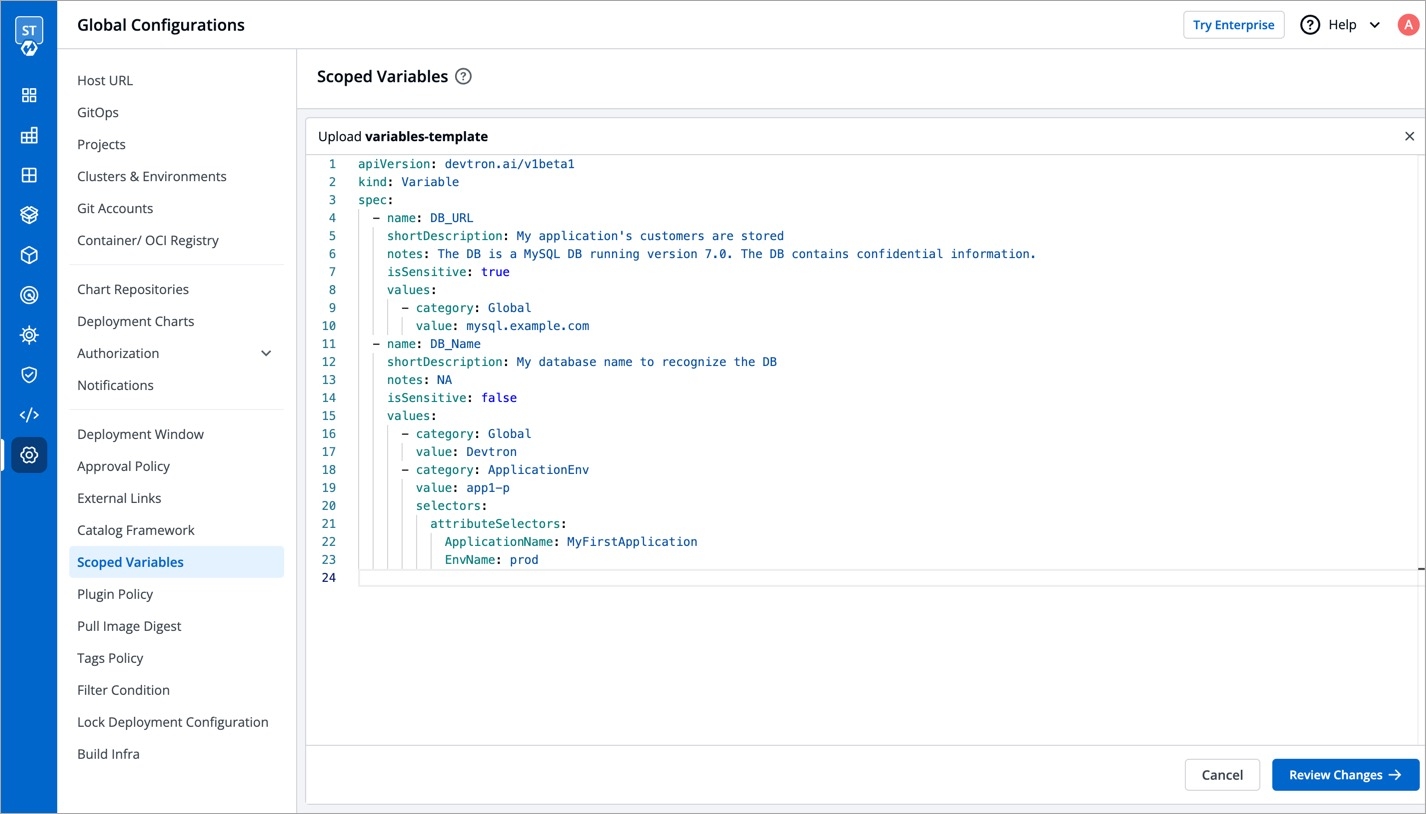1426x814 pixels.
Task: Open the Help dropdown menu
Action: (x=1340, y=25)
